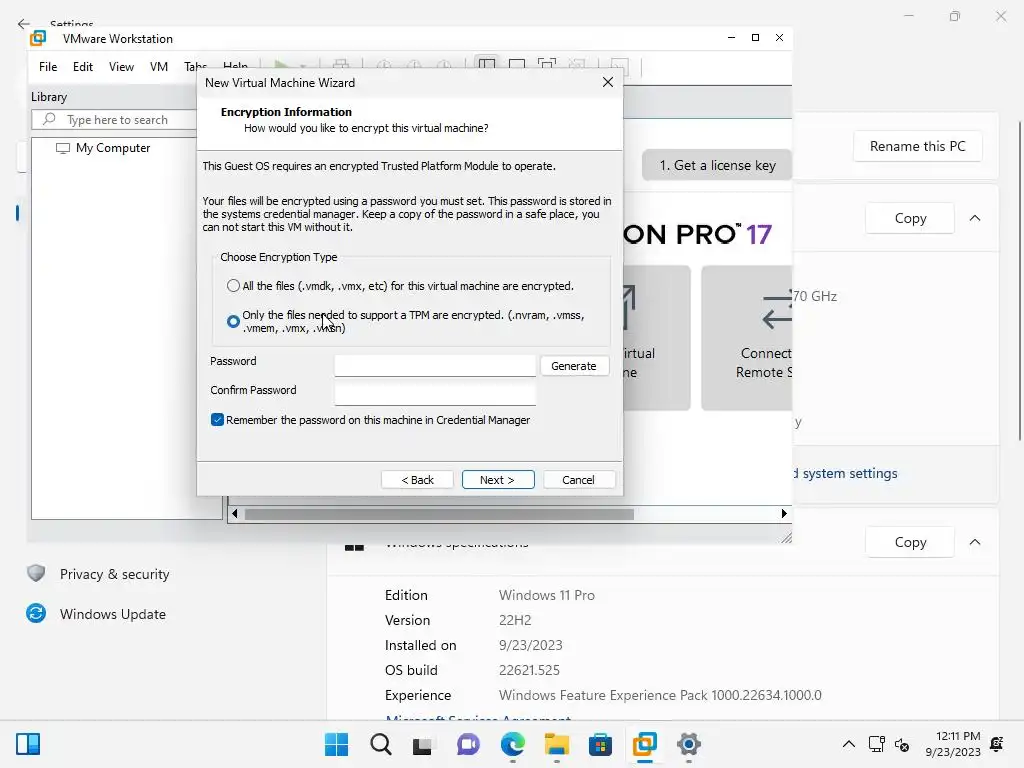Screen dimensions: 1024x768
Task: Focus the Password input field
Action: point(435,366)
